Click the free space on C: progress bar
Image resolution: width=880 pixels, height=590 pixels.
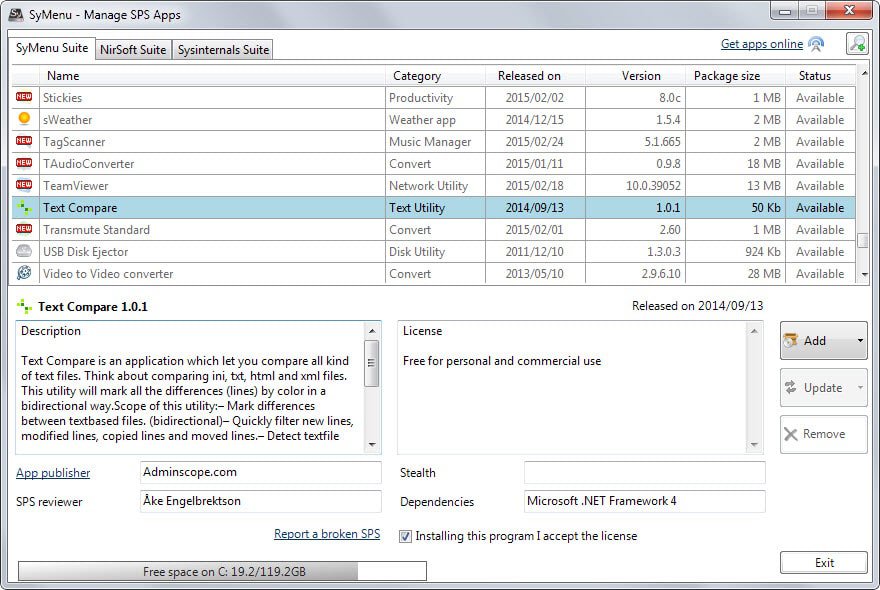coord(222,571)
